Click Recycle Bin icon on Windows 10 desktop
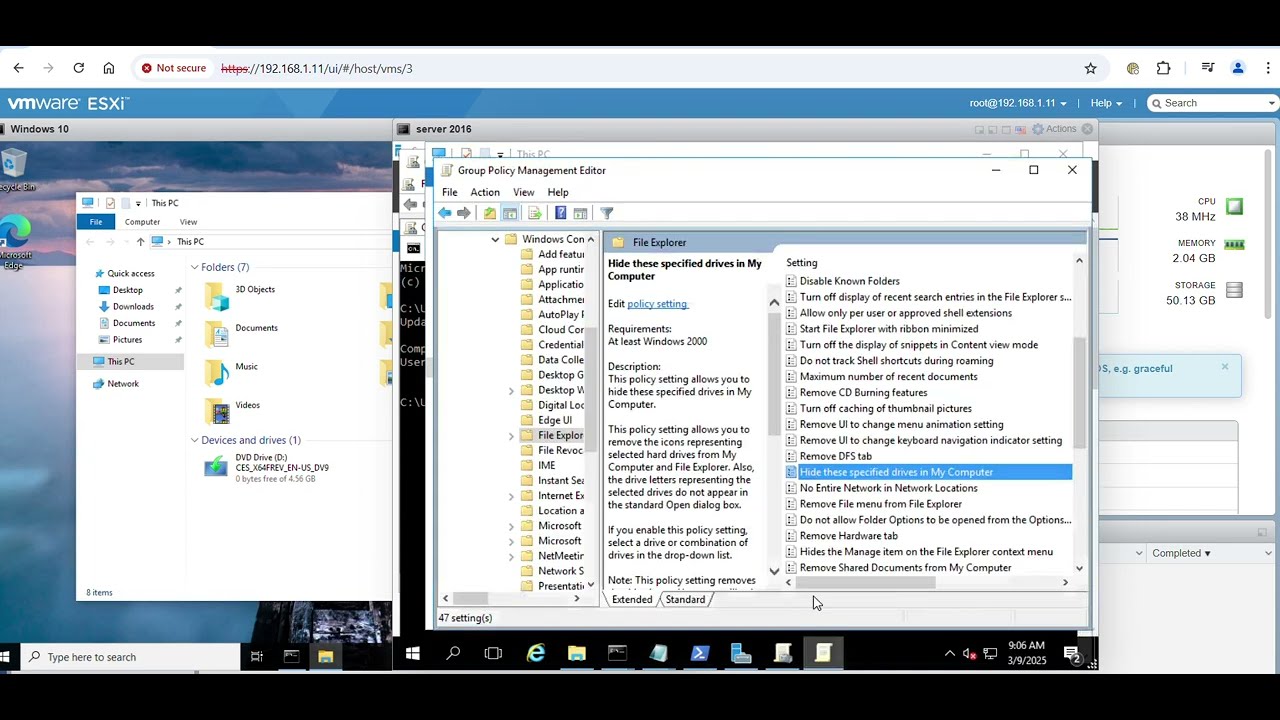The height and width of the screenshot is (720, 1280). point(14,170)
